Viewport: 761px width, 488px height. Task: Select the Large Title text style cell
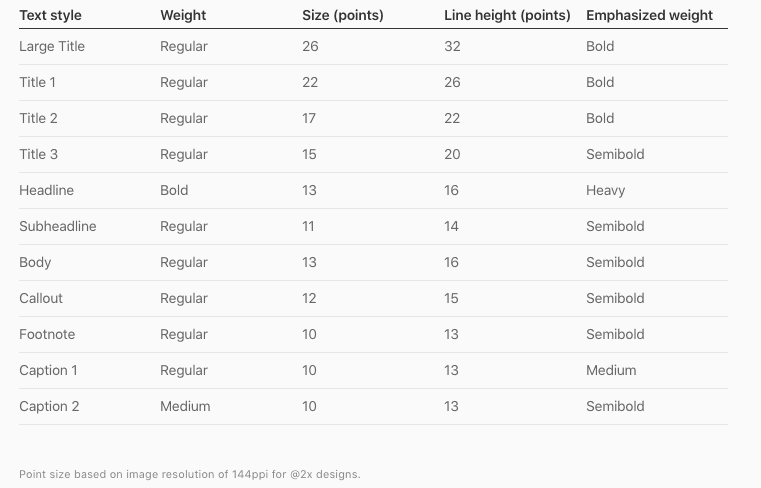pyautogui.click(x=52, y=46)
